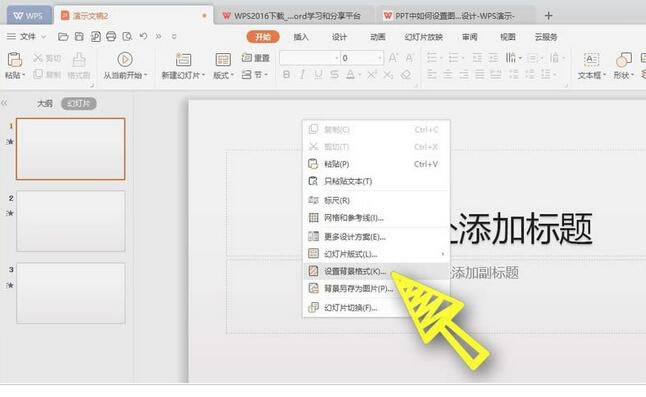Click the Open folder icon
This screenshot has width=646, height=397.
pos(63,37)
